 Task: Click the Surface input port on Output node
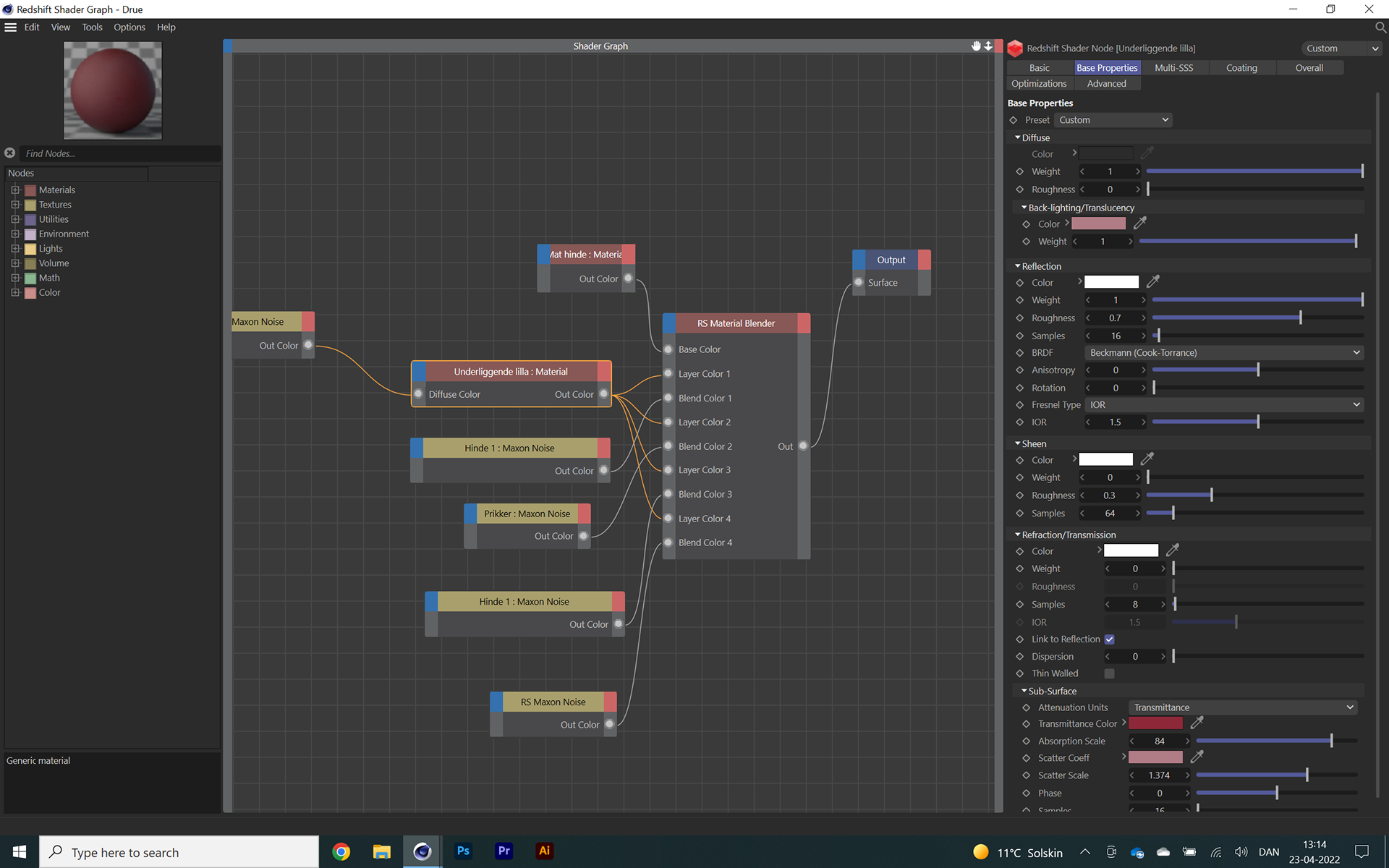(859, 282)
